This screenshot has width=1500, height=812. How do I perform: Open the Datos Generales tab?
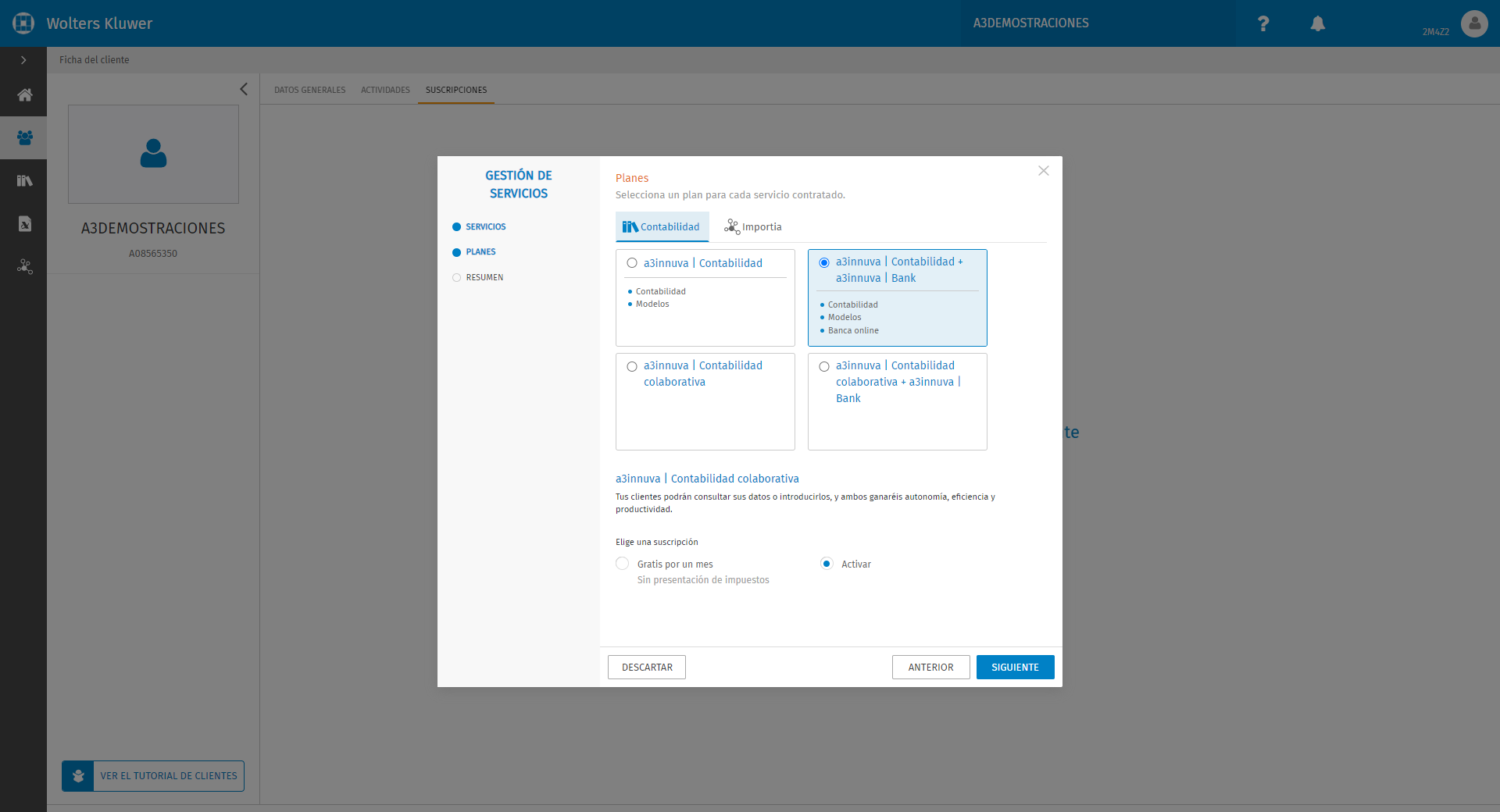tap(309, 90)
